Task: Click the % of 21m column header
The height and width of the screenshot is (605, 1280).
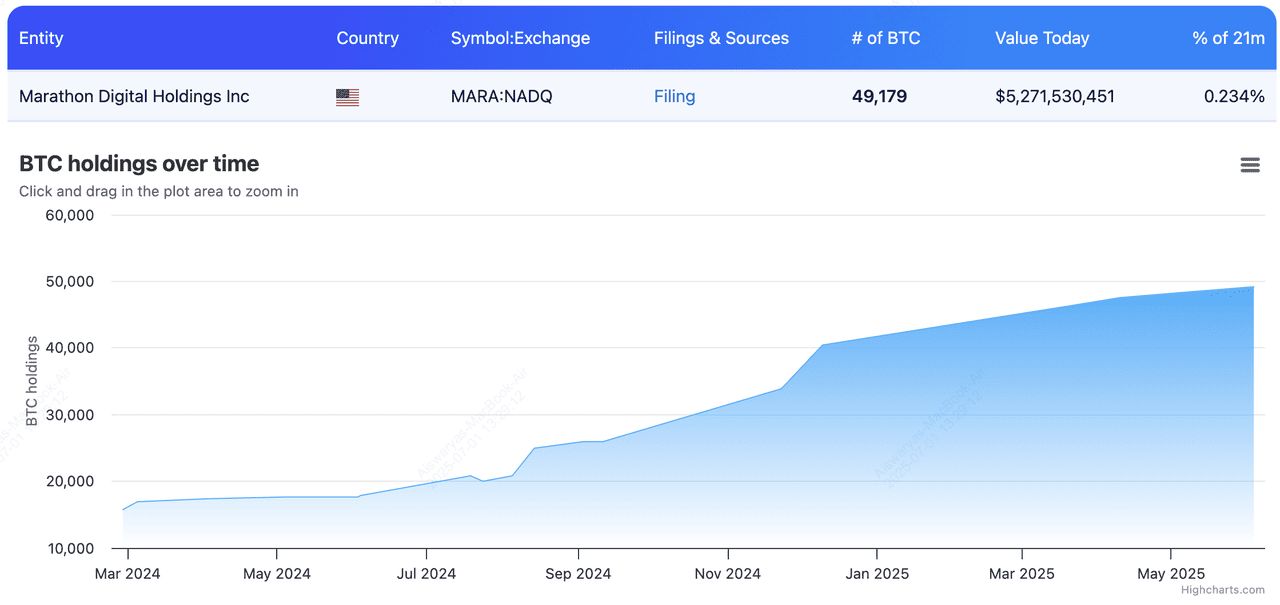Action: (1227, 38)
